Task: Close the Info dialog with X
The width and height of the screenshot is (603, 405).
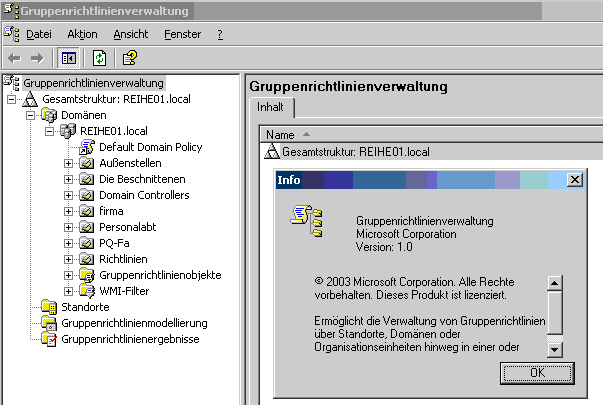Action: (x=575, y=180)
